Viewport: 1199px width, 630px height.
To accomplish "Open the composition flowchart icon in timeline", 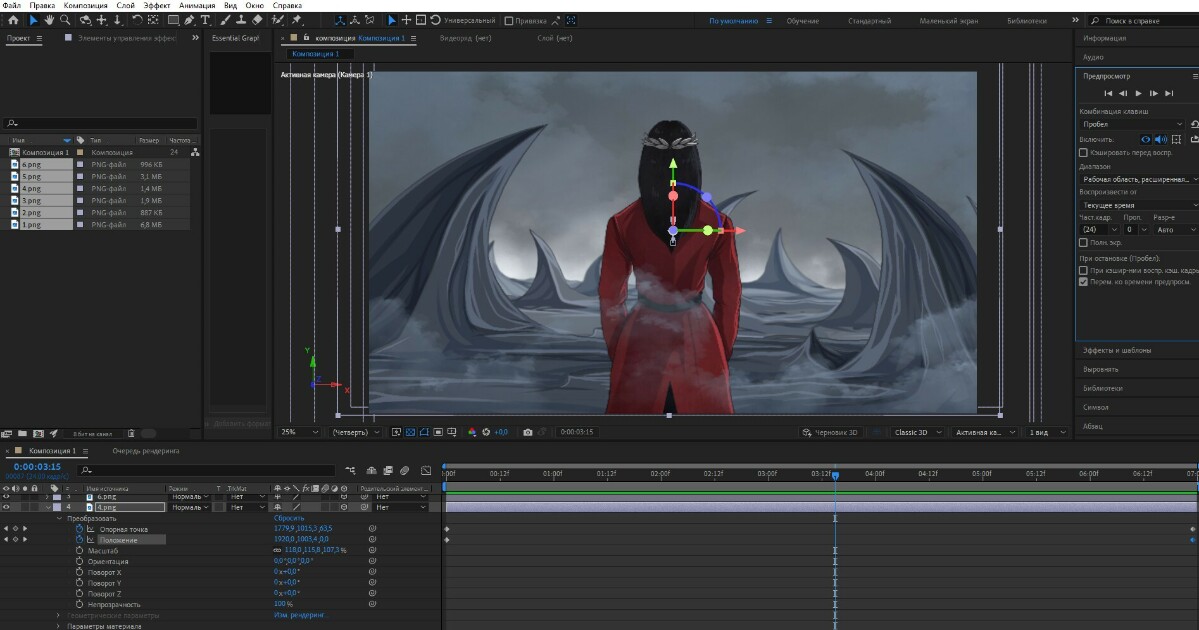I will 350,470.
